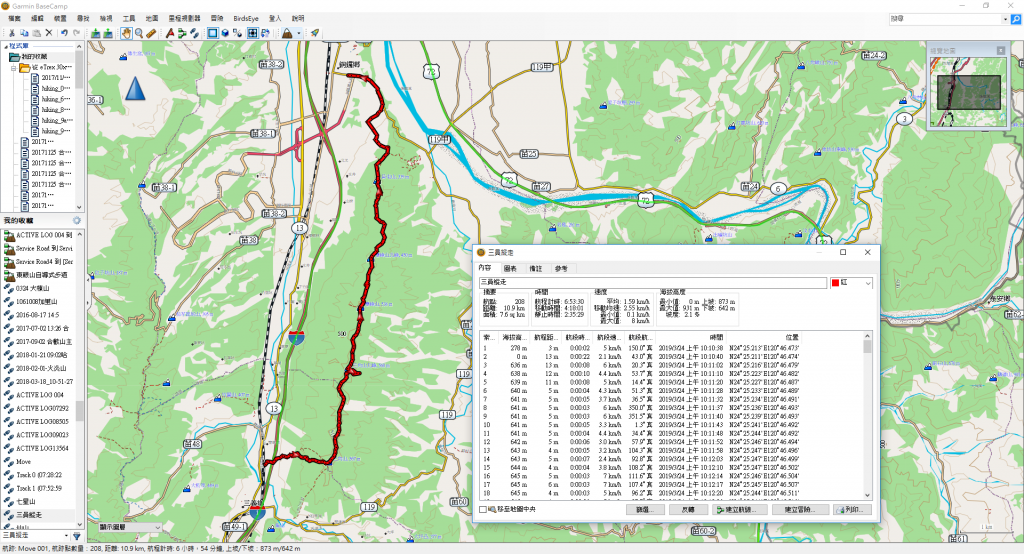The image size is (1024, 554).
Task: Select the Measure ruler tool
Action: pos(151,33)
